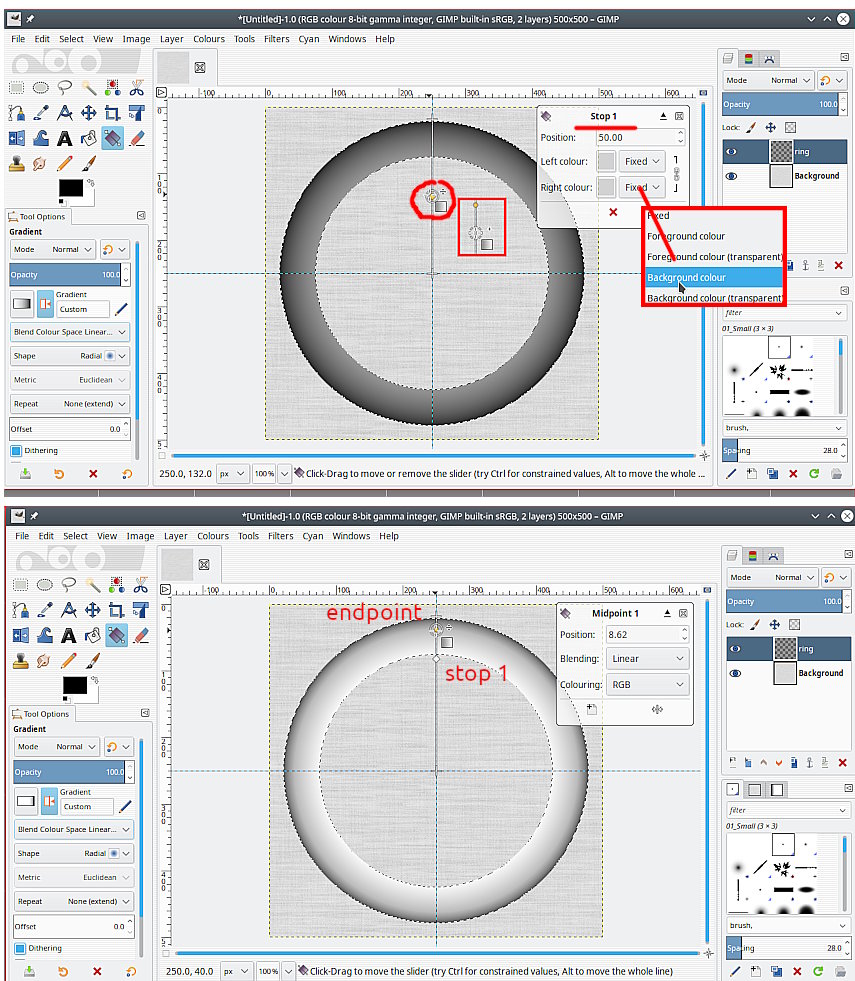Select ring layer thumbnail in bottom window
The image size is (855, 981).
(x=785, y=649)
